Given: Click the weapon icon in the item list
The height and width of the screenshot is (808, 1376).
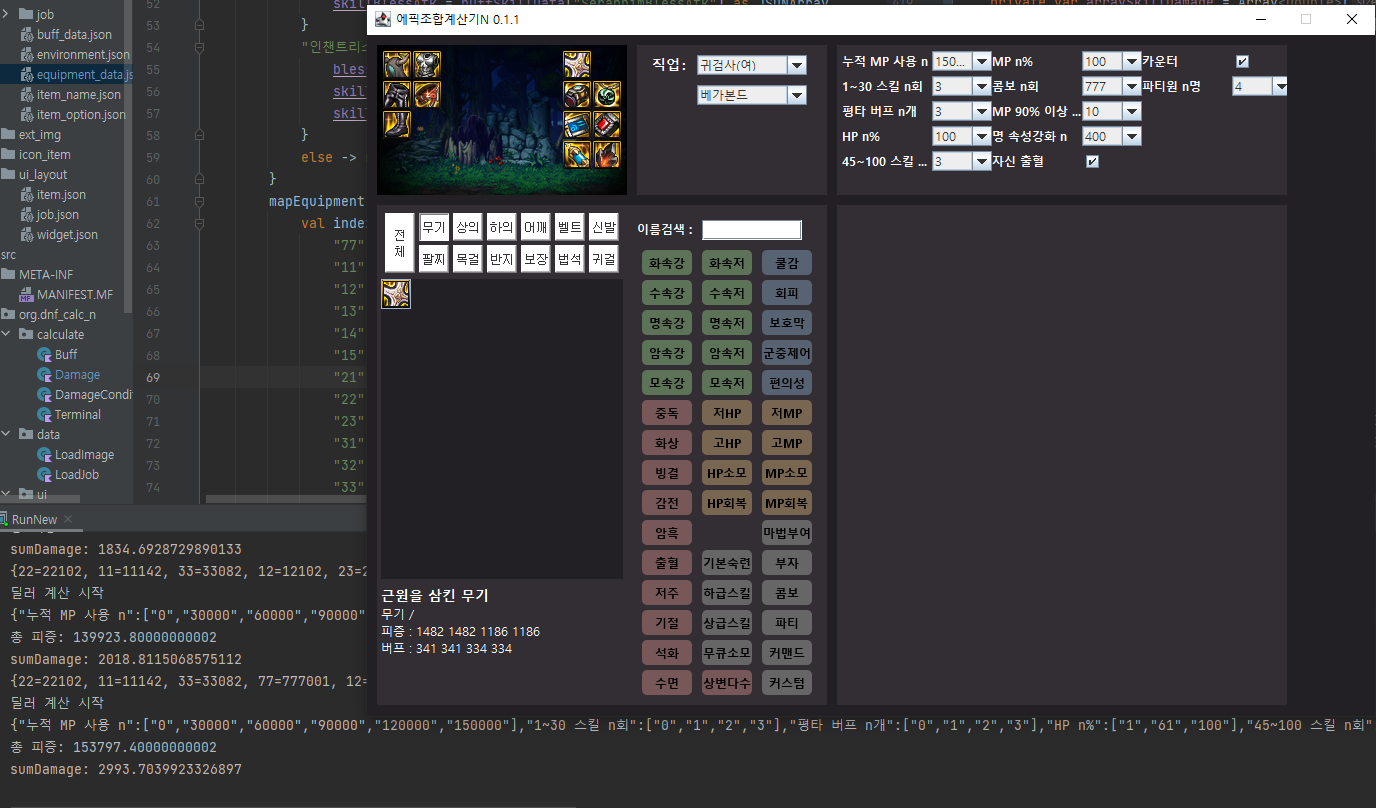Looking at the screenshot, I should (x=396, y=294).
